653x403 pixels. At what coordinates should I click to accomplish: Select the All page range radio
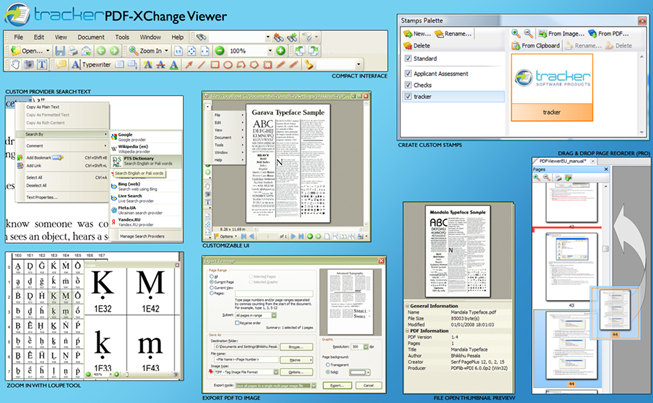[212, 276]
